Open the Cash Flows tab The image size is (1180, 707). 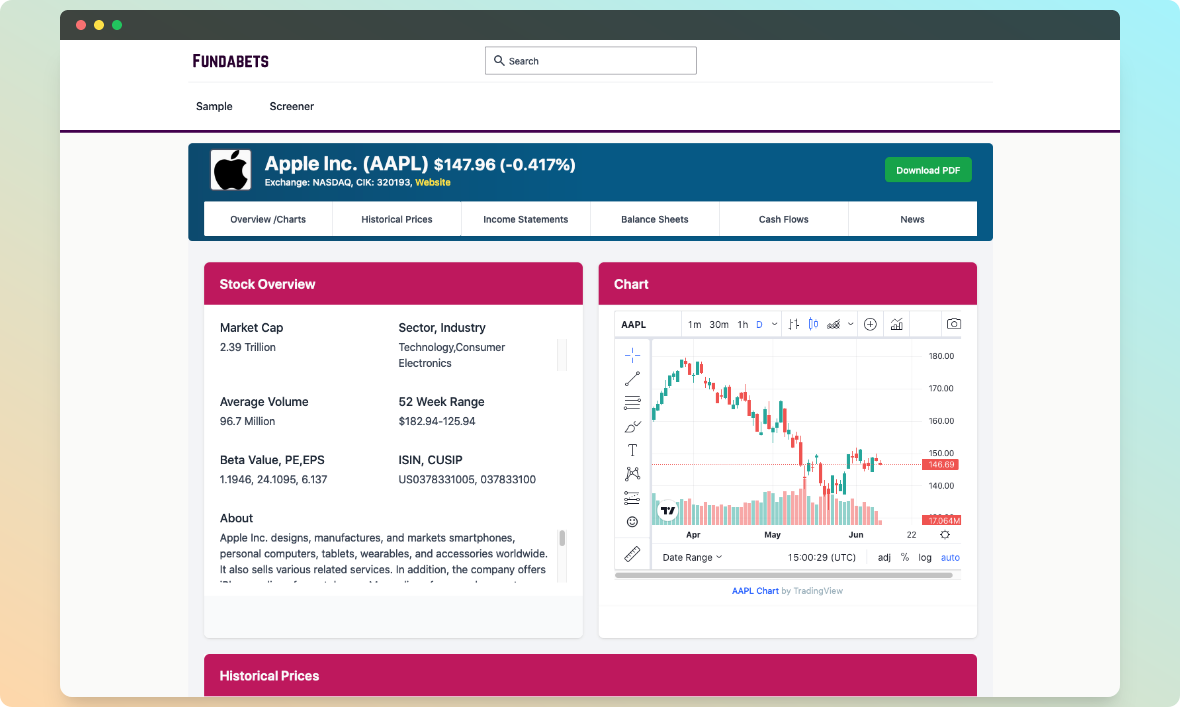[783, 219]
